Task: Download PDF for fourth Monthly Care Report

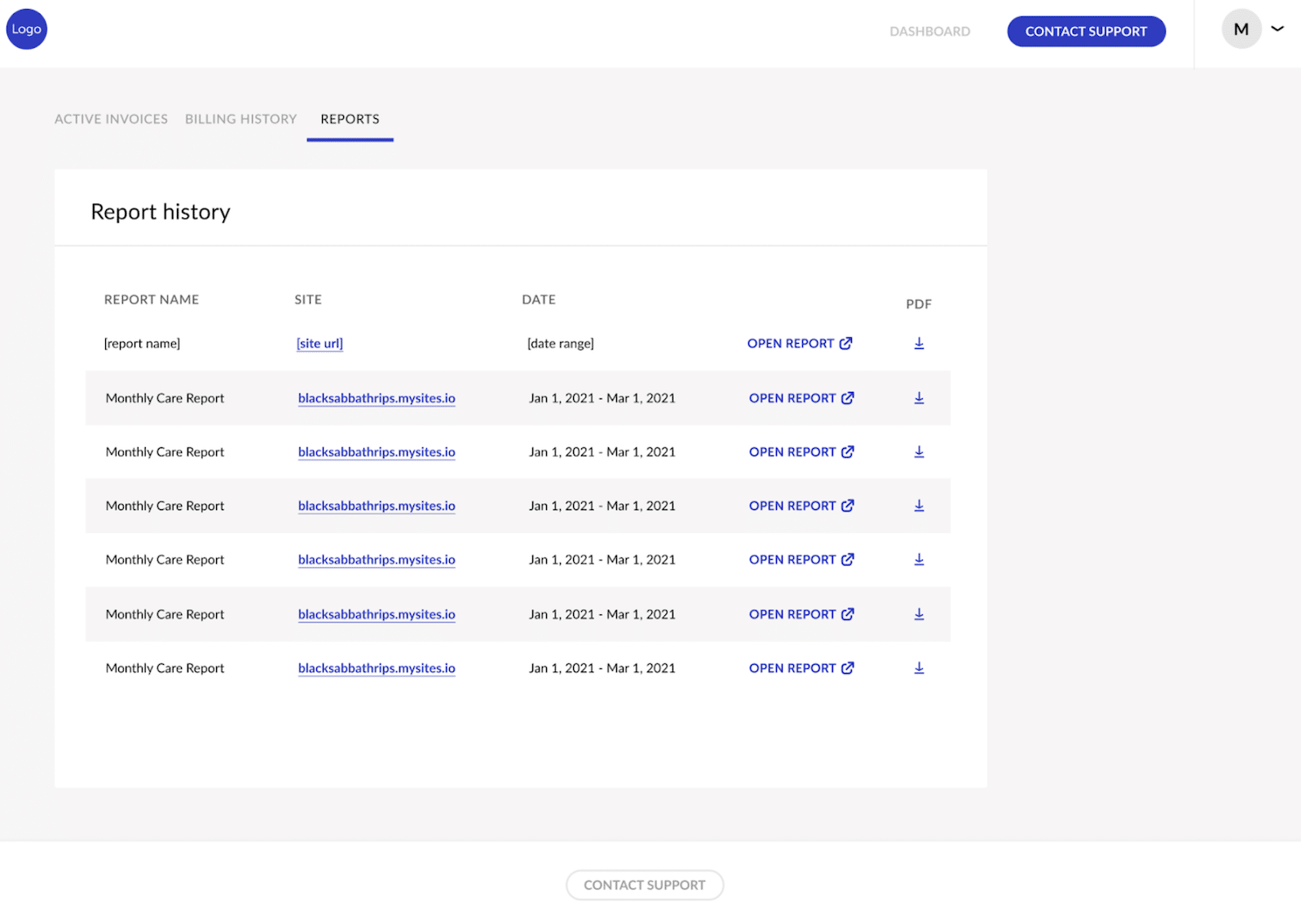Action: click(x=919, y=560)
